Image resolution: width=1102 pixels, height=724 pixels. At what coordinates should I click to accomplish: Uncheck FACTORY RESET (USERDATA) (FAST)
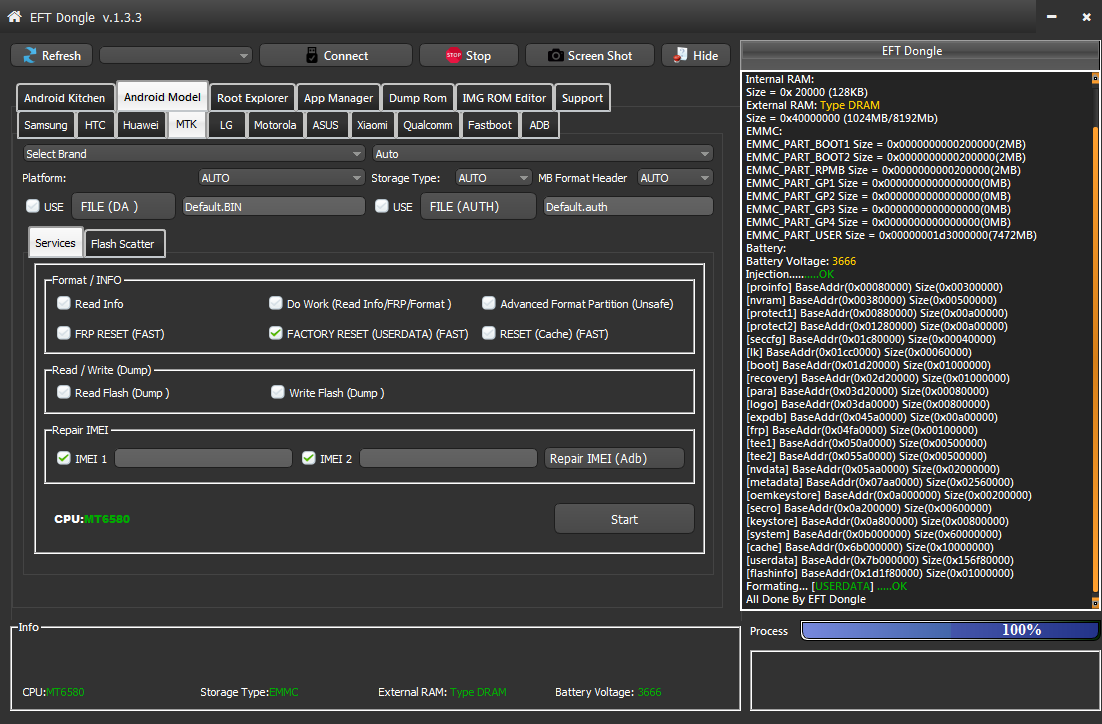click(276, 333)
